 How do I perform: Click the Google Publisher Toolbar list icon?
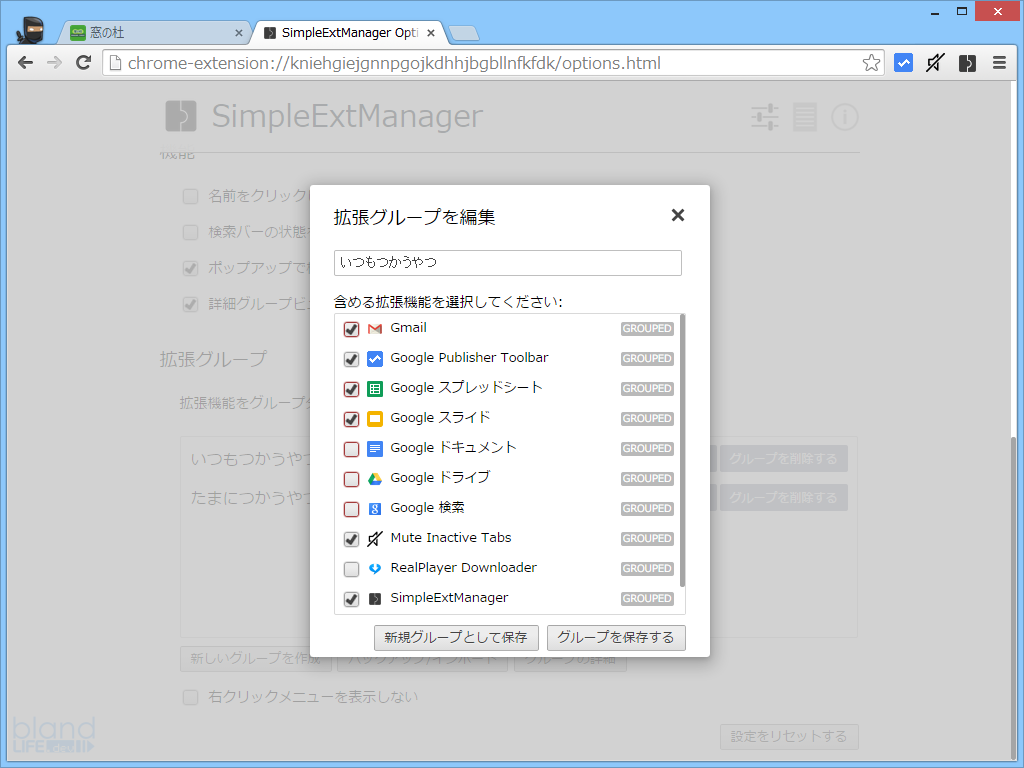(375, 359)
